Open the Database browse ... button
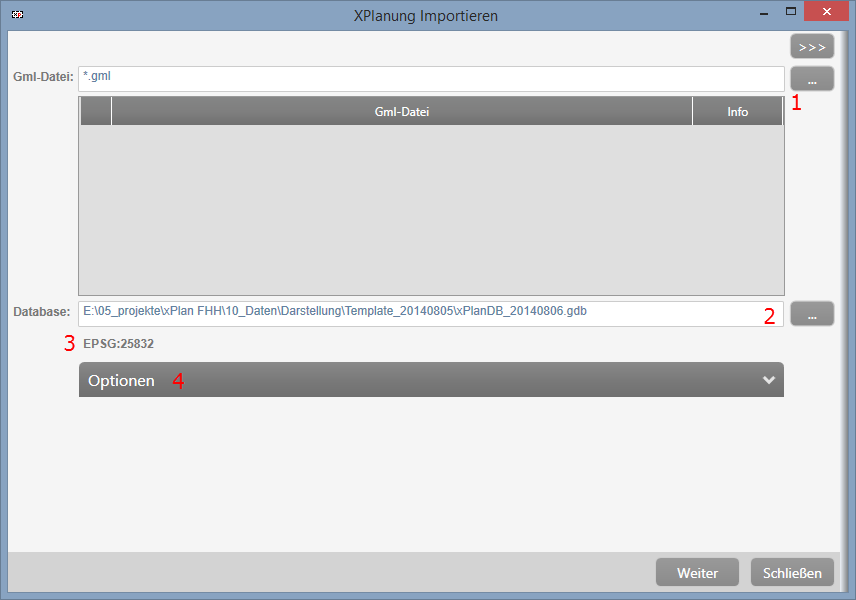 (811, 314)
